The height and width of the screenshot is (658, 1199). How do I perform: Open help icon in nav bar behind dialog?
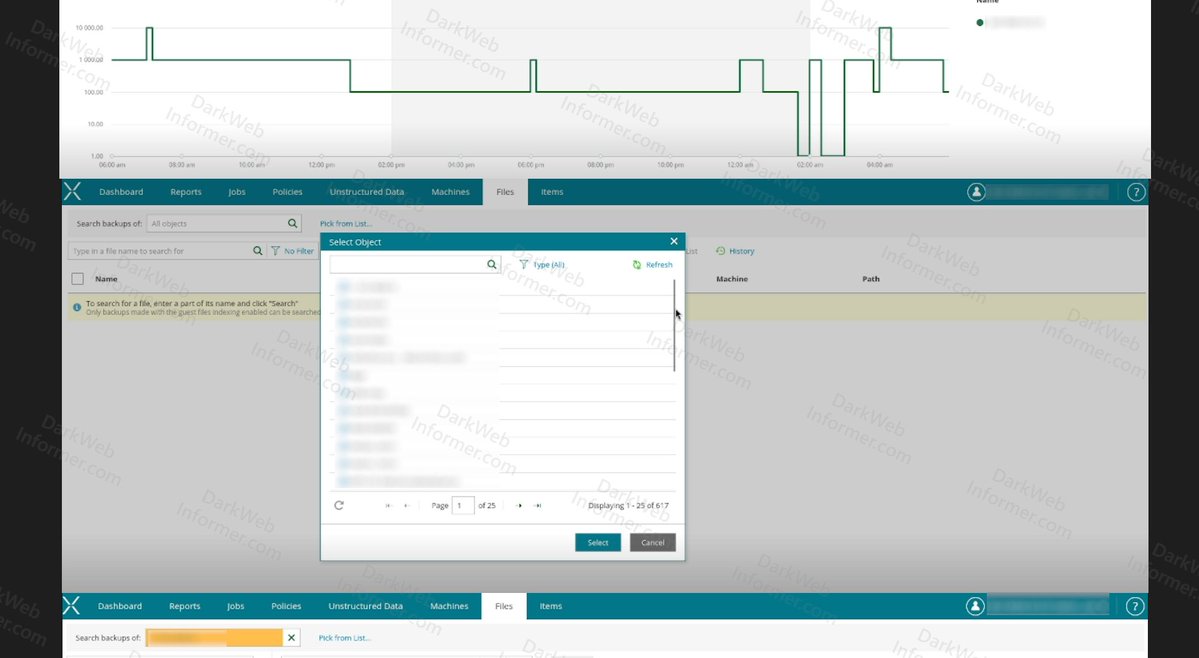pos(1136,193)
